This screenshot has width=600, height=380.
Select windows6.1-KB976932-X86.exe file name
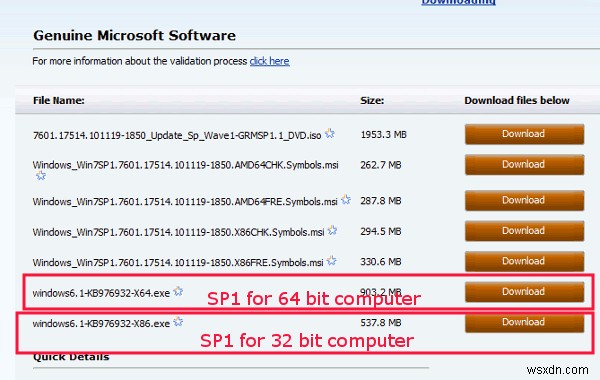(101, 324)
